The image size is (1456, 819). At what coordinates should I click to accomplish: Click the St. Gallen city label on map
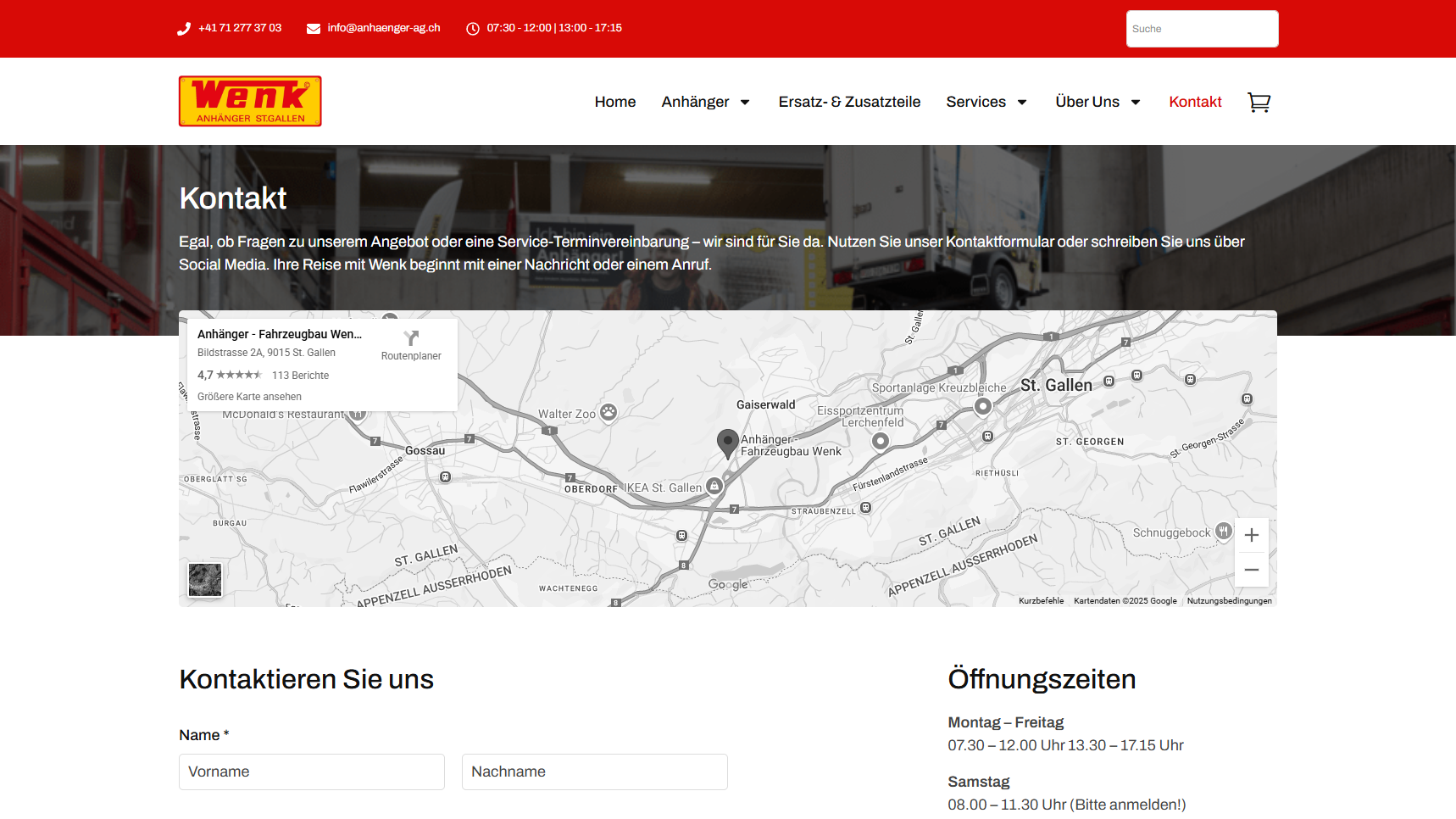pyautogui.click(x=1056, y=386)
